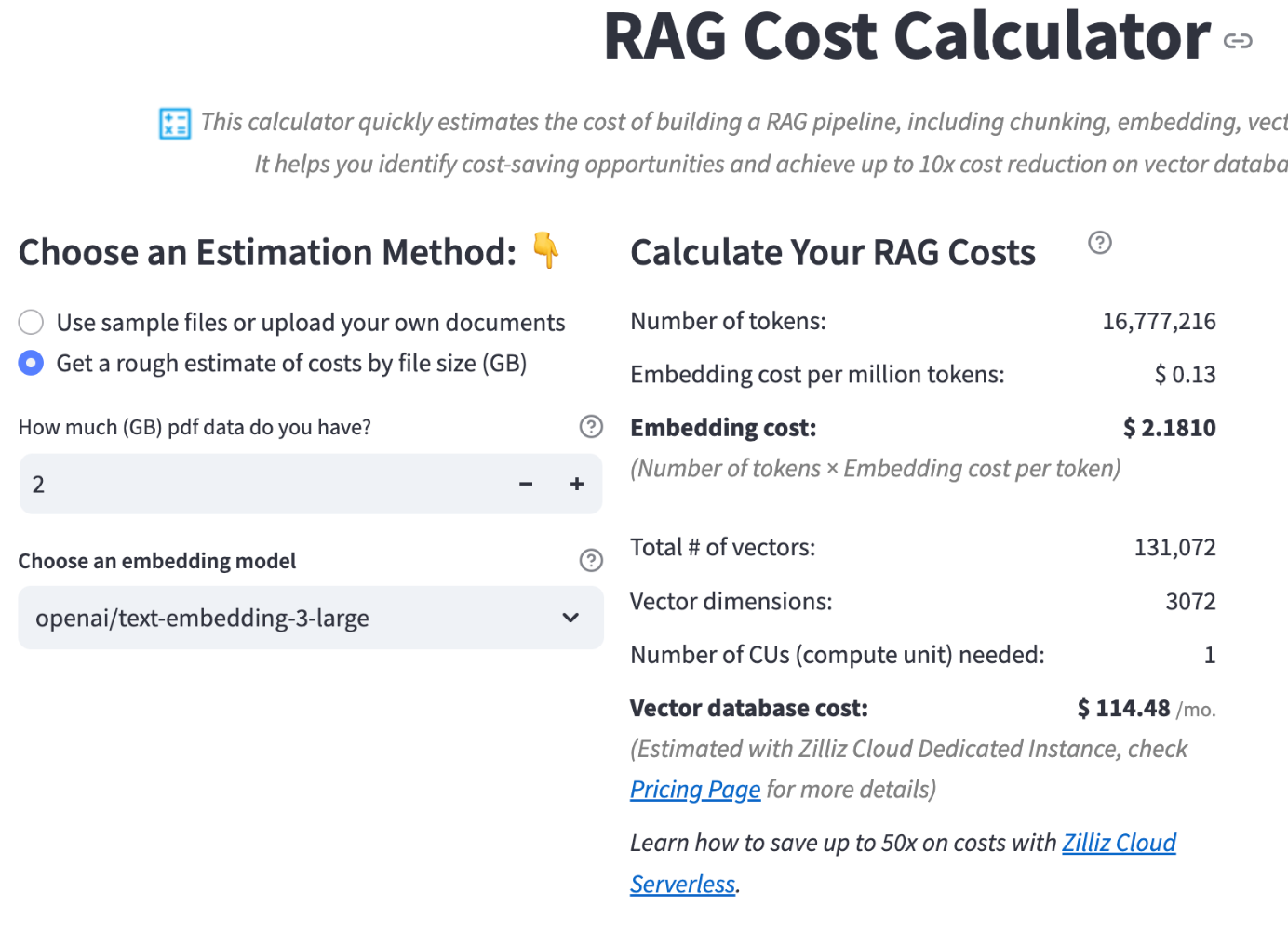Select 'Use sample files or upload' radio option
1288x932 pixels.
32,323
